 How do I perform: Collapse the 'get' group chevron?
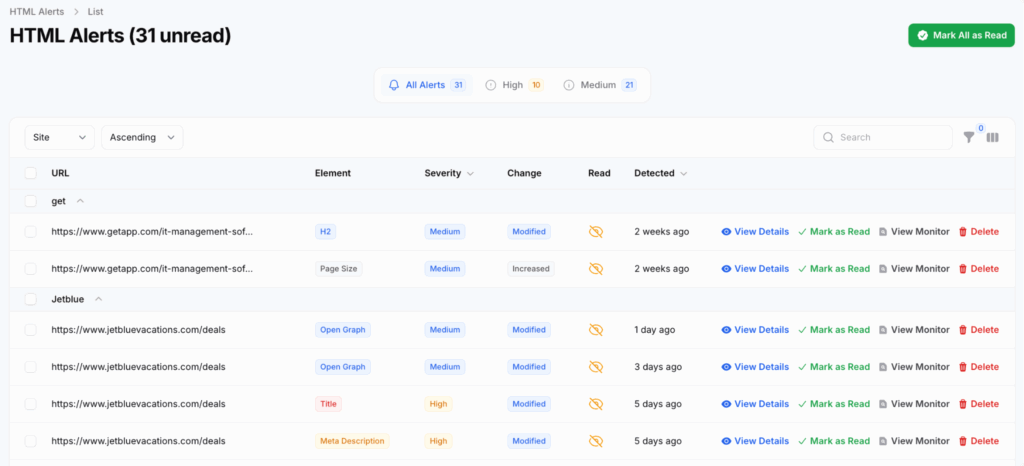(x=80, y=201)
